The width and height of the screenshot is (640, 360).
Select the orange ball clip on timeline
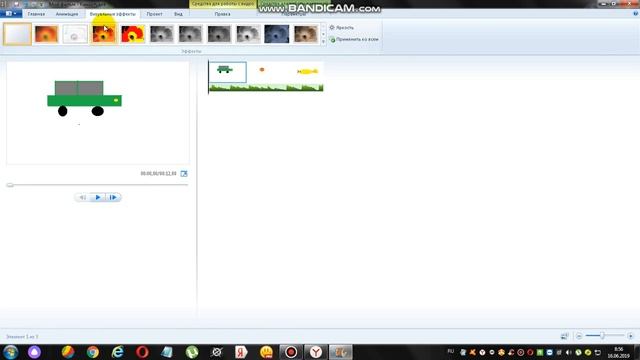(265, 72)
